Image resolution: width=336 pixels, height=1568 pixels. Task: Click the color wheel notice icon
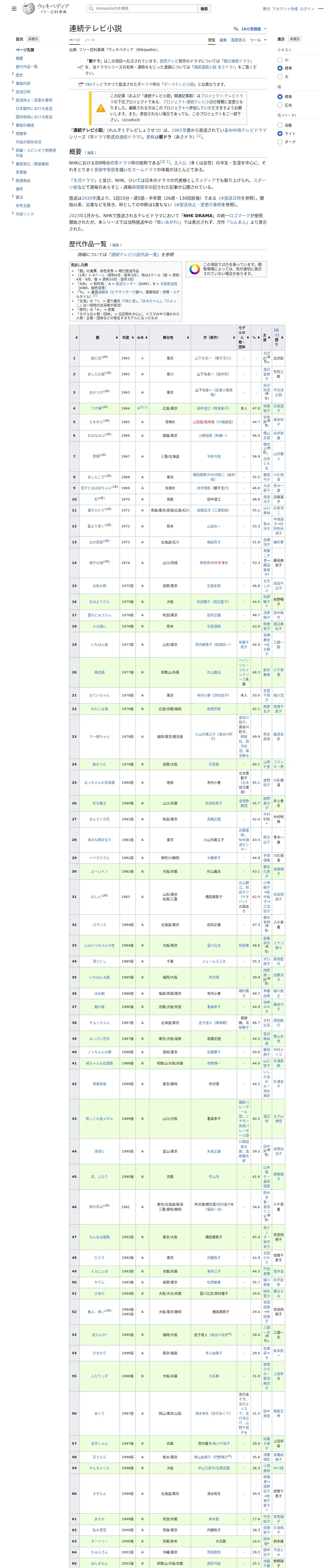click(x=194, y=270)
